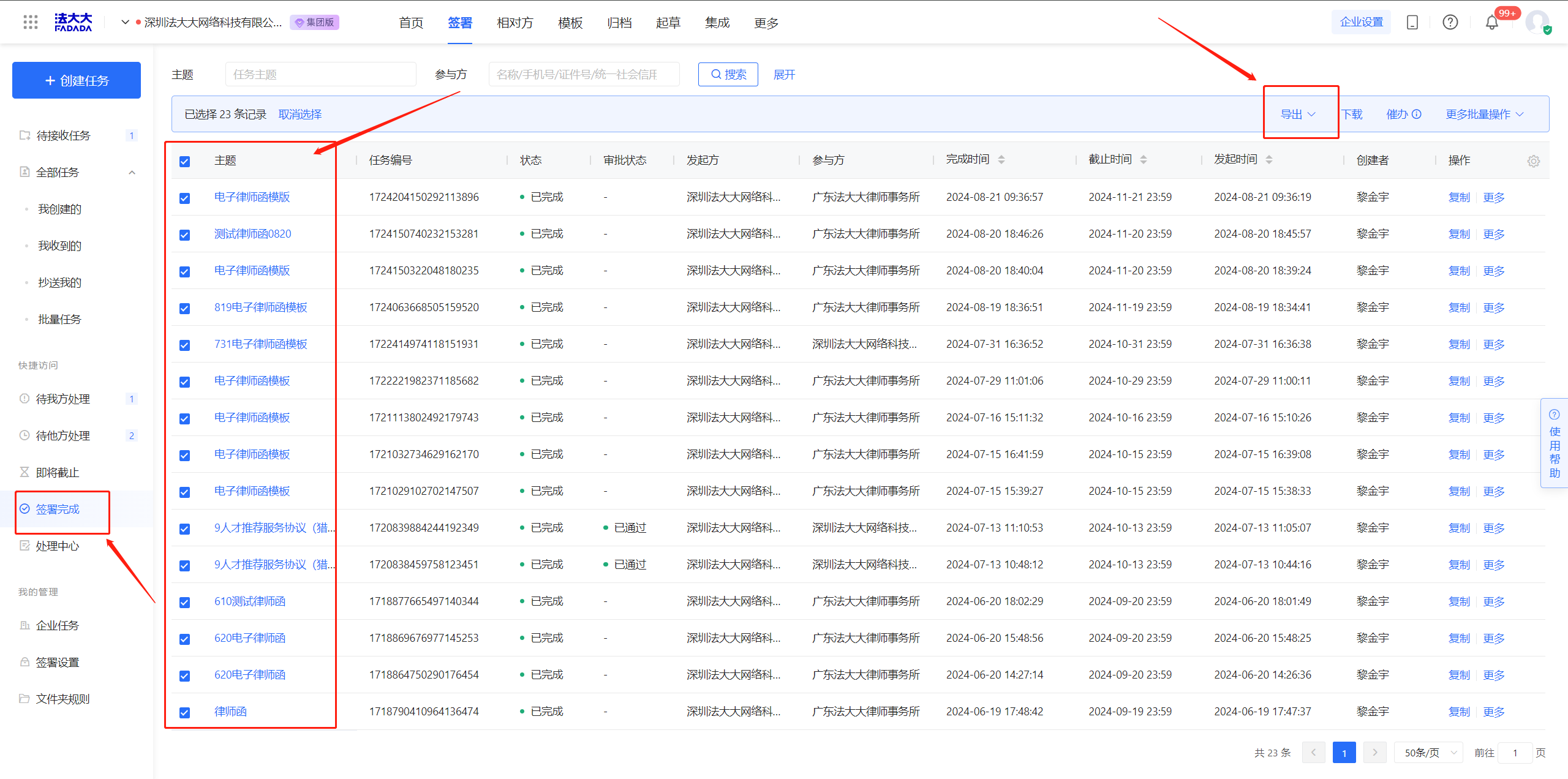This screenshot has width=1568, height=779.
Task: Switch to the 归档 tab
Action: [x=619, y=23]
